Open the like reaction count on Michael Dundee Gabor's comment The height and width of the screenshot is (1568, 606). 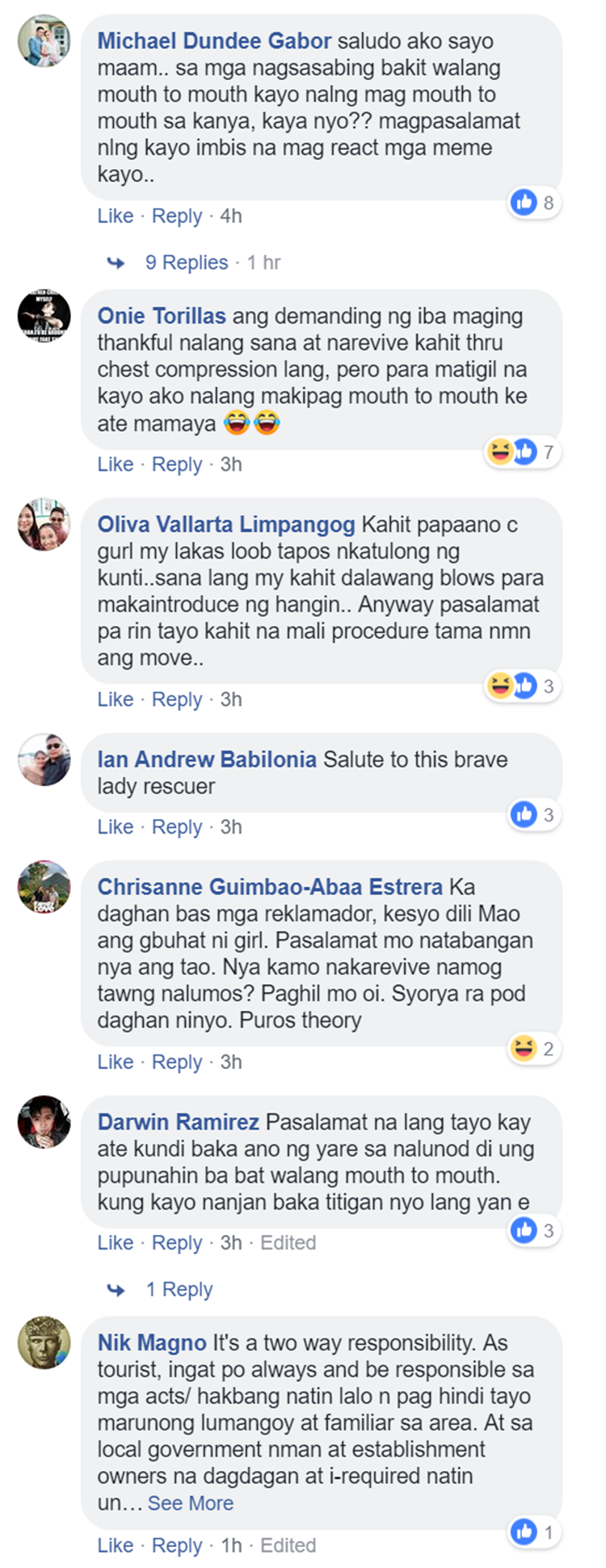click(534, 202)
